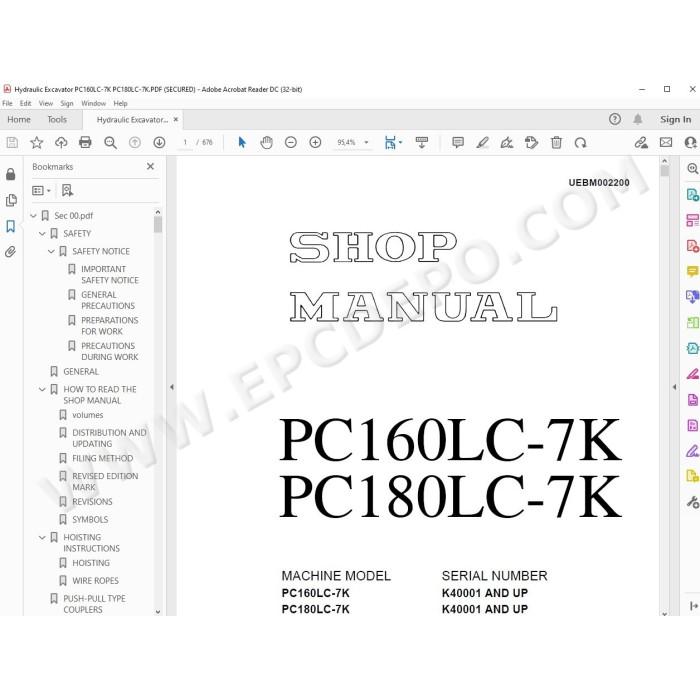Send file by email envelope icon
The width and height of the screenshot is (700, 700).
pos(666,142)
